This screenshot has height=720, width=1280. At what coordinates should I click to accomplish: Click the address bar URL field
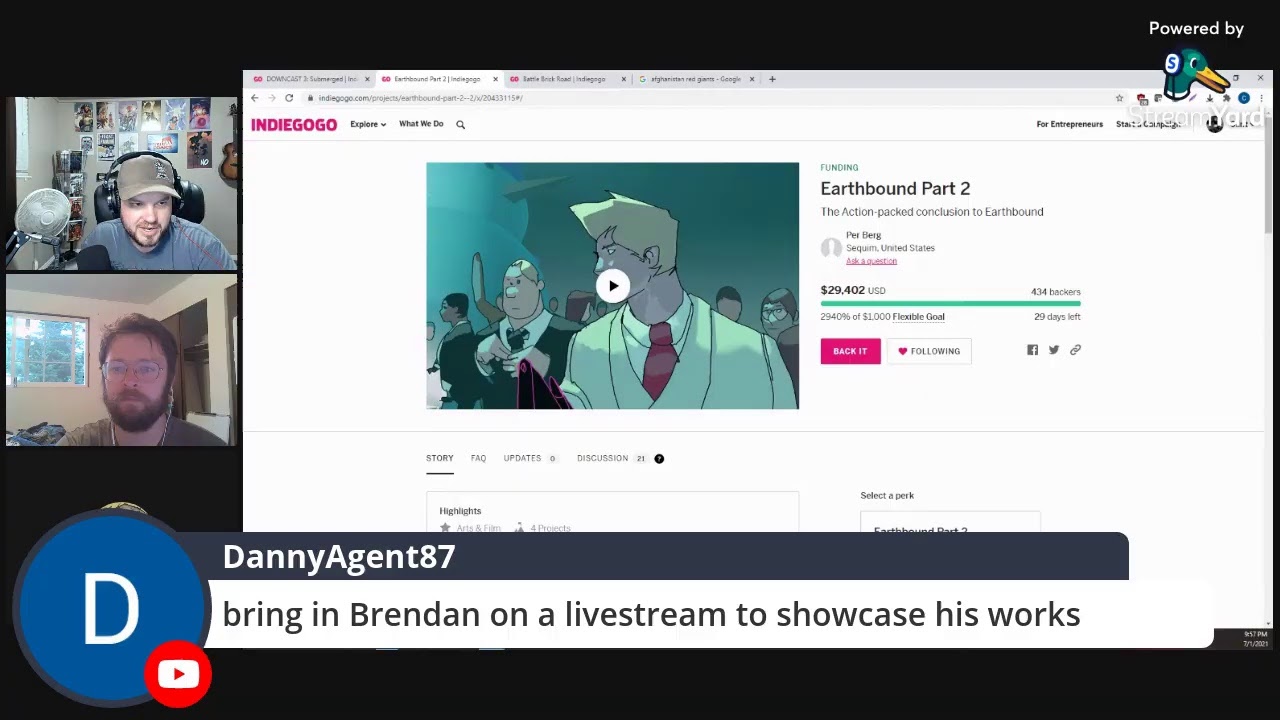point(700,98)
